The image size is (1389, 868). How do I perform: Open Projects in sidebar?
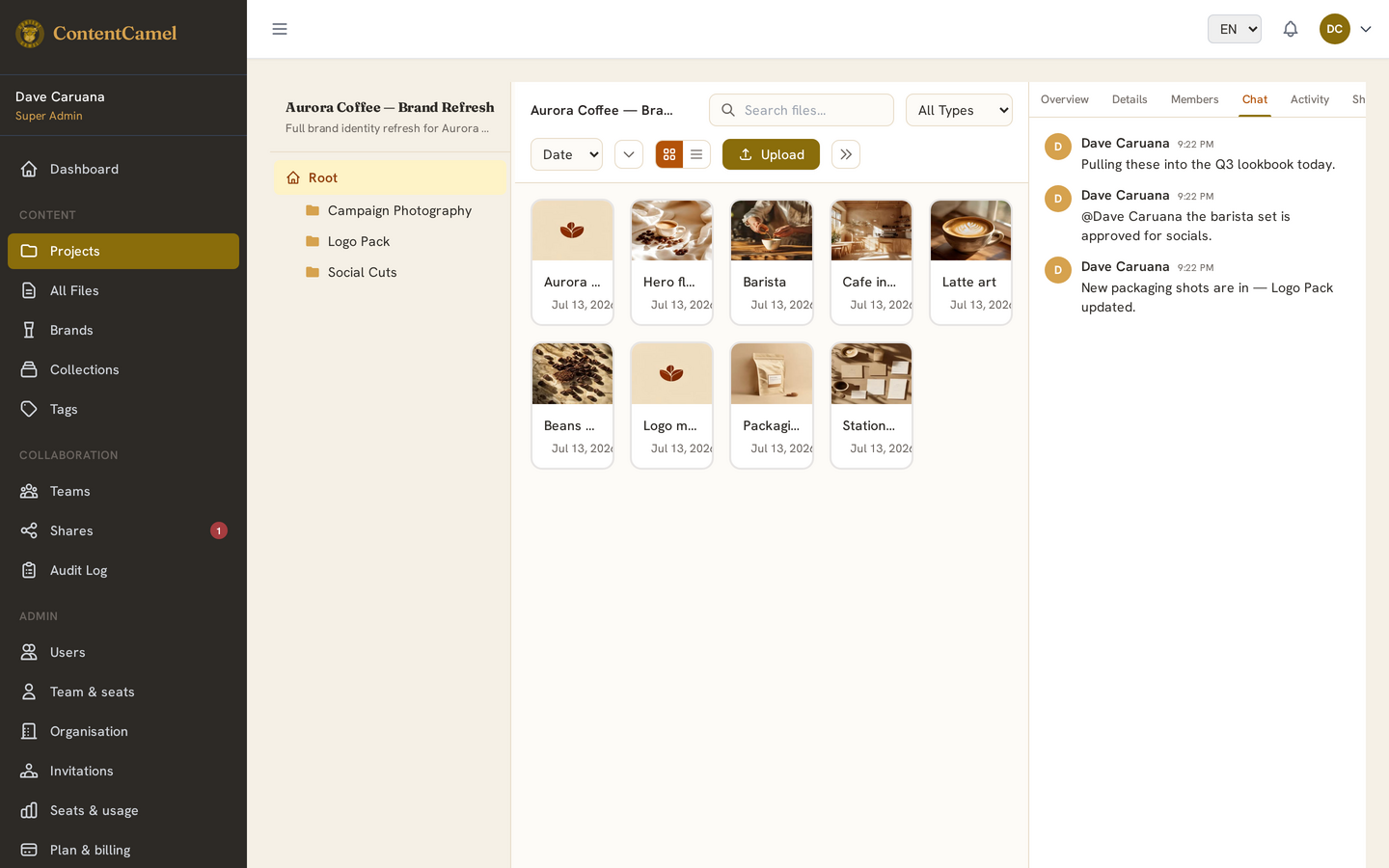click(x=123, y=251)
